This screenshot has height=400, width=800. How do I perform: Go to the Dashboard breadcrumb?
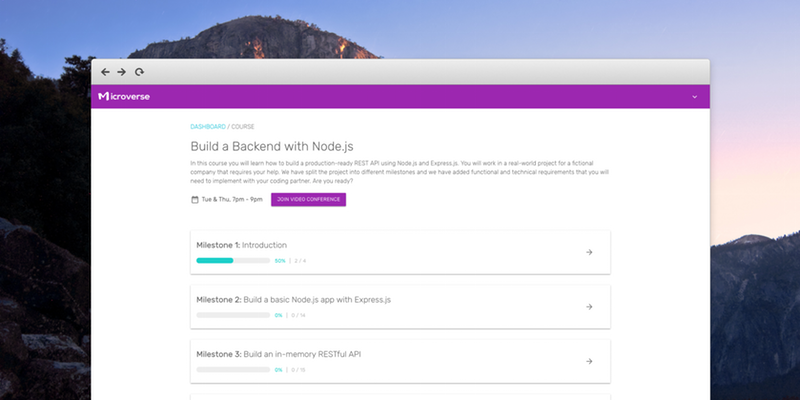208,127
